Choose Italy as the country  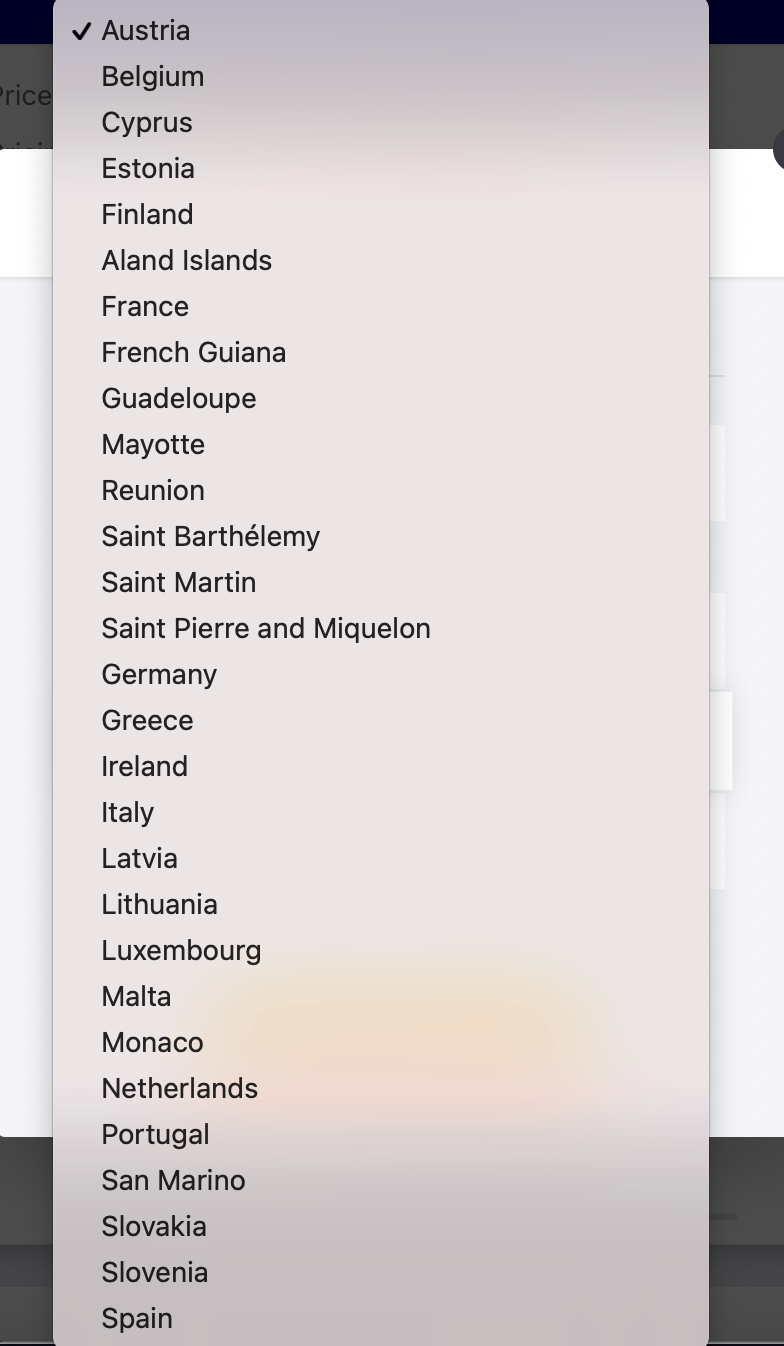(128, 813)
